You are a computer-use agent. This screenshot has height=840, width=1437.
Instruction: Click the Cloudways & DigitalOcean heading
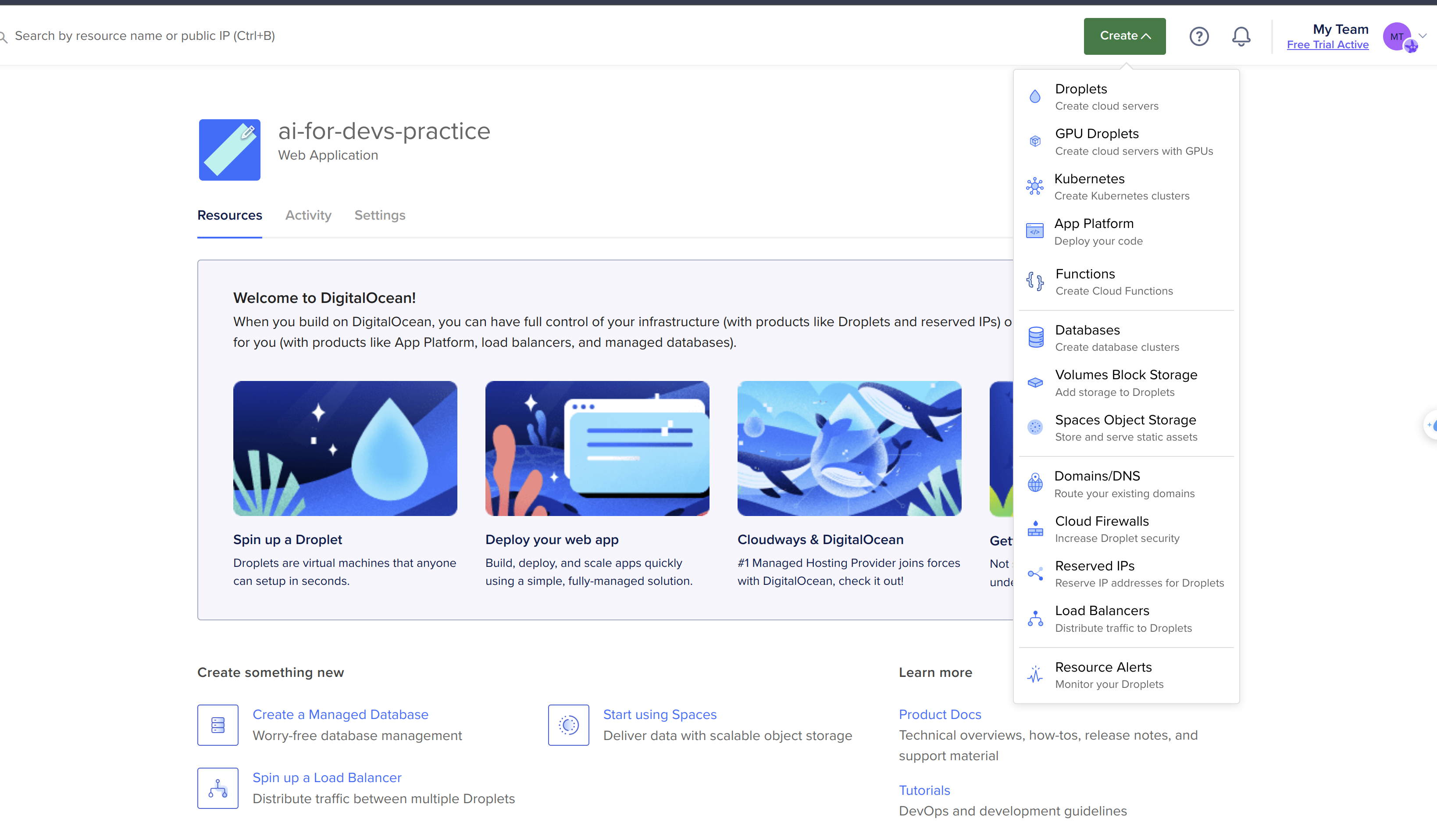click(x=820, y=540)
